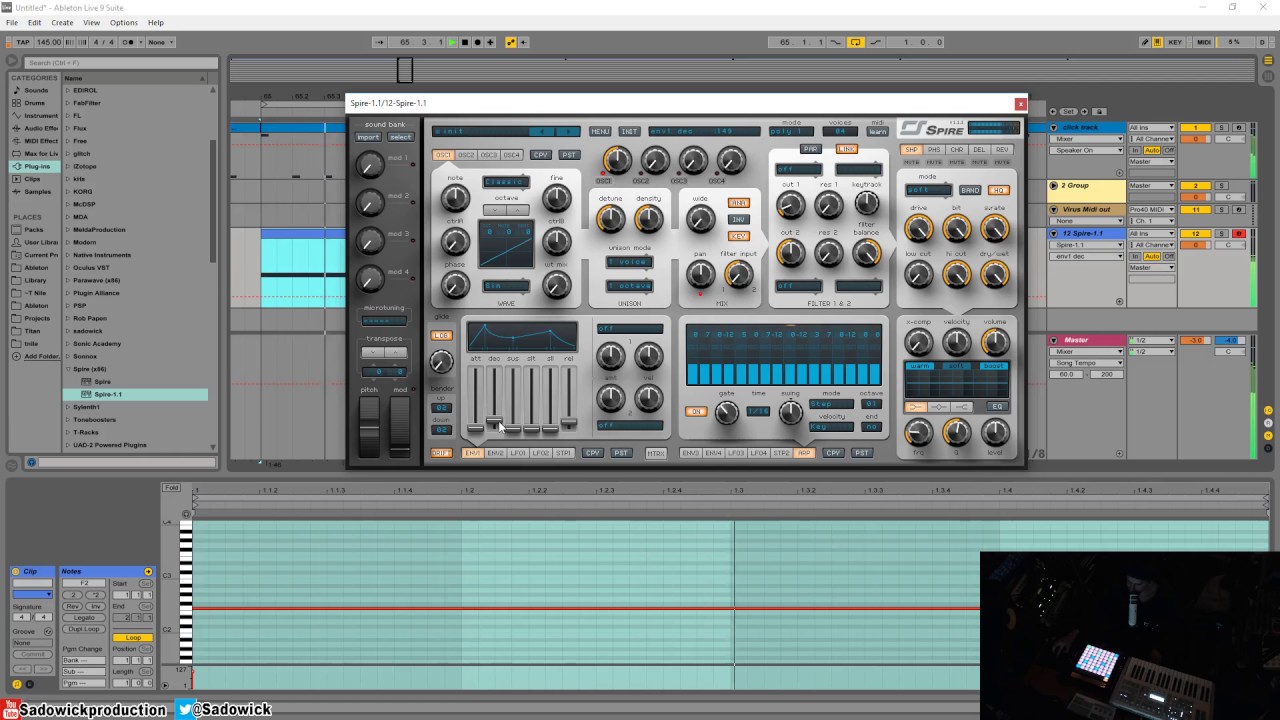Click the mod 1 knob in Spire
This screenshot has height=720, width=1280.
[x=370, y=165]
